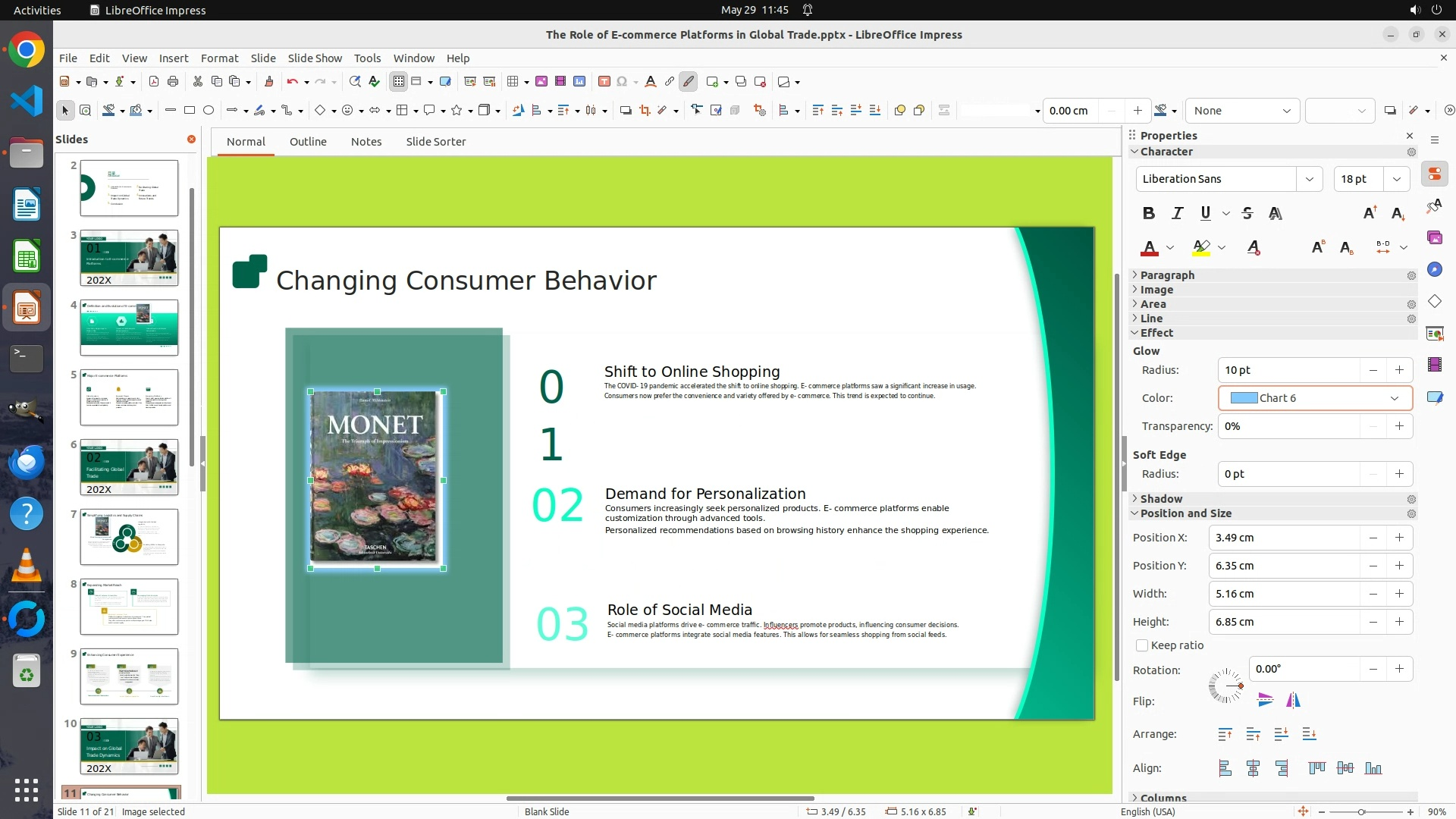Flip image horizontally icon
Image resolution: width=1456 pixels, height=819 pixels.
1293,700
